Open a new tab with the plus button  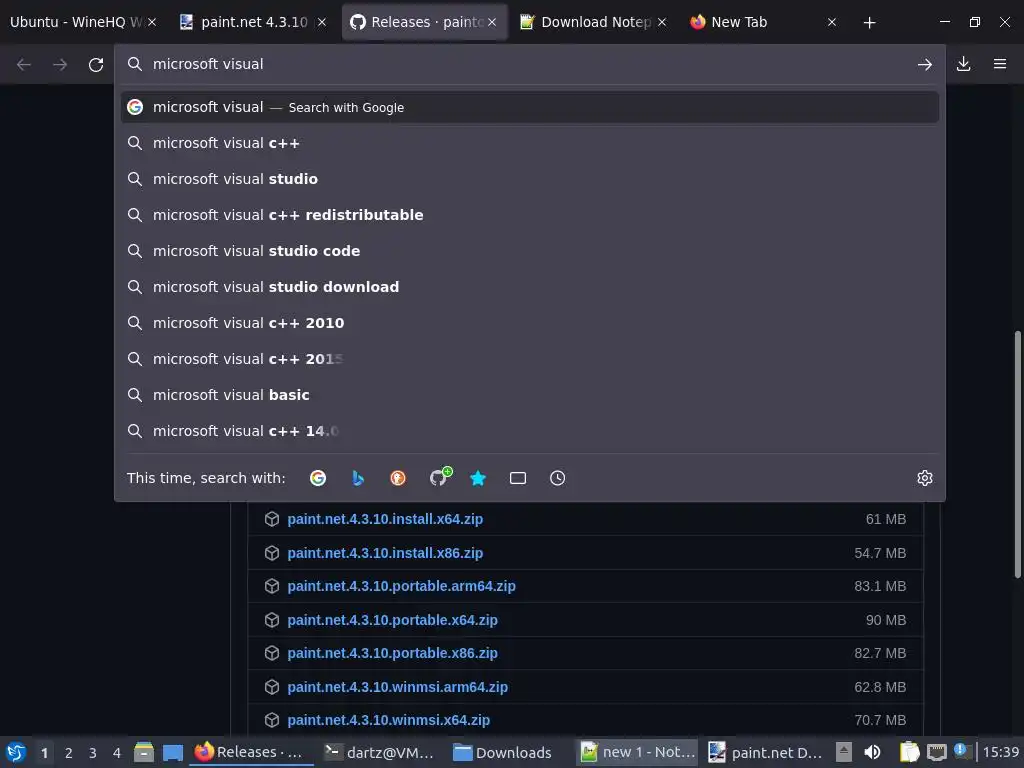869,22
